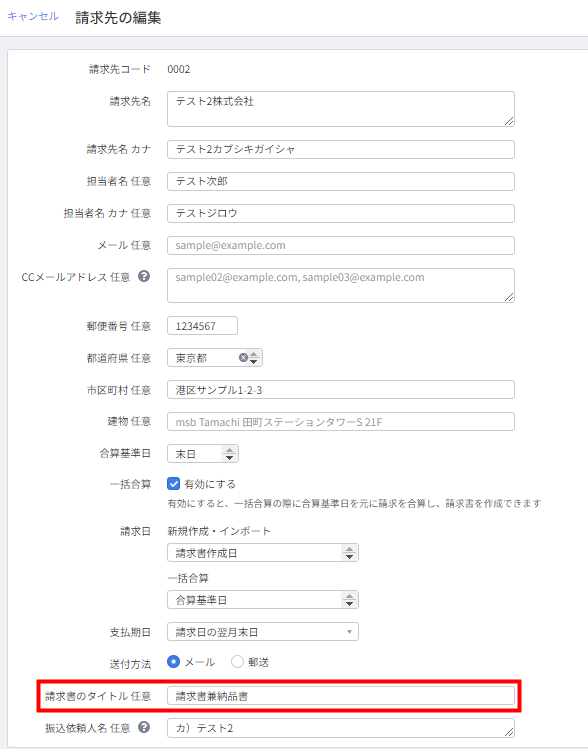This screenshot has width=588, height=749.
Task: Click the 振込依頼人名 text area
Action: point(341,728)
